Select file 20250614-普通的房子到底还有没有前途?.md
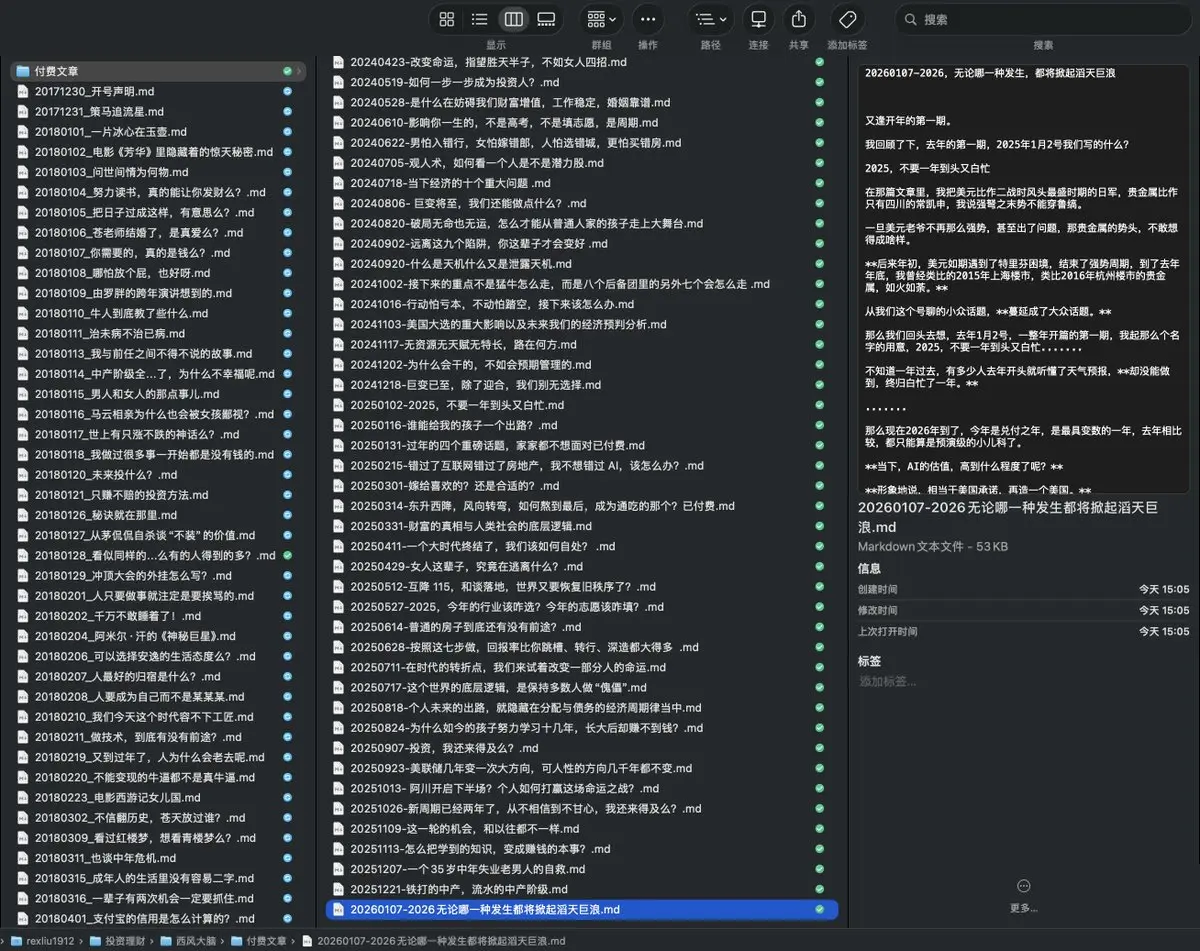The width and height of the screenshot is (1200, 951). [x=581, y=627]
